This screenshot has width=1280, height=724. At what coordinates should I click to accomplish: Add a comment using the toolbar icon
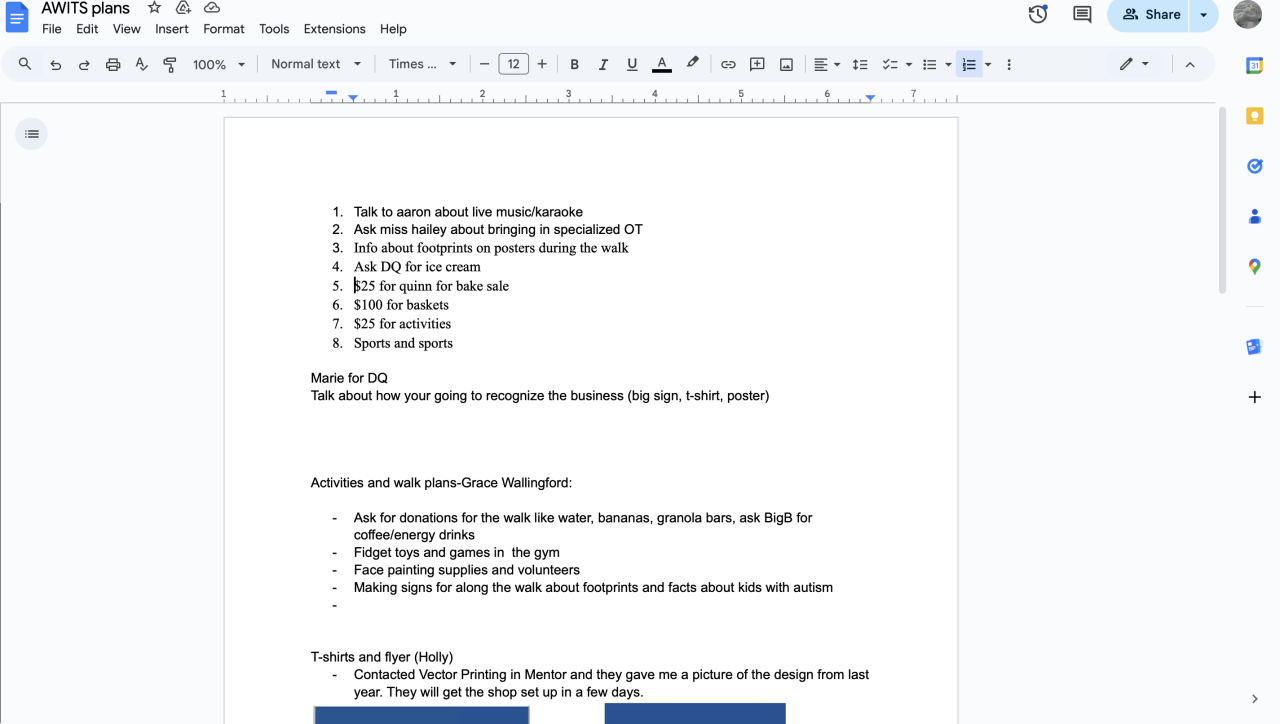click(x=757, y=64)
